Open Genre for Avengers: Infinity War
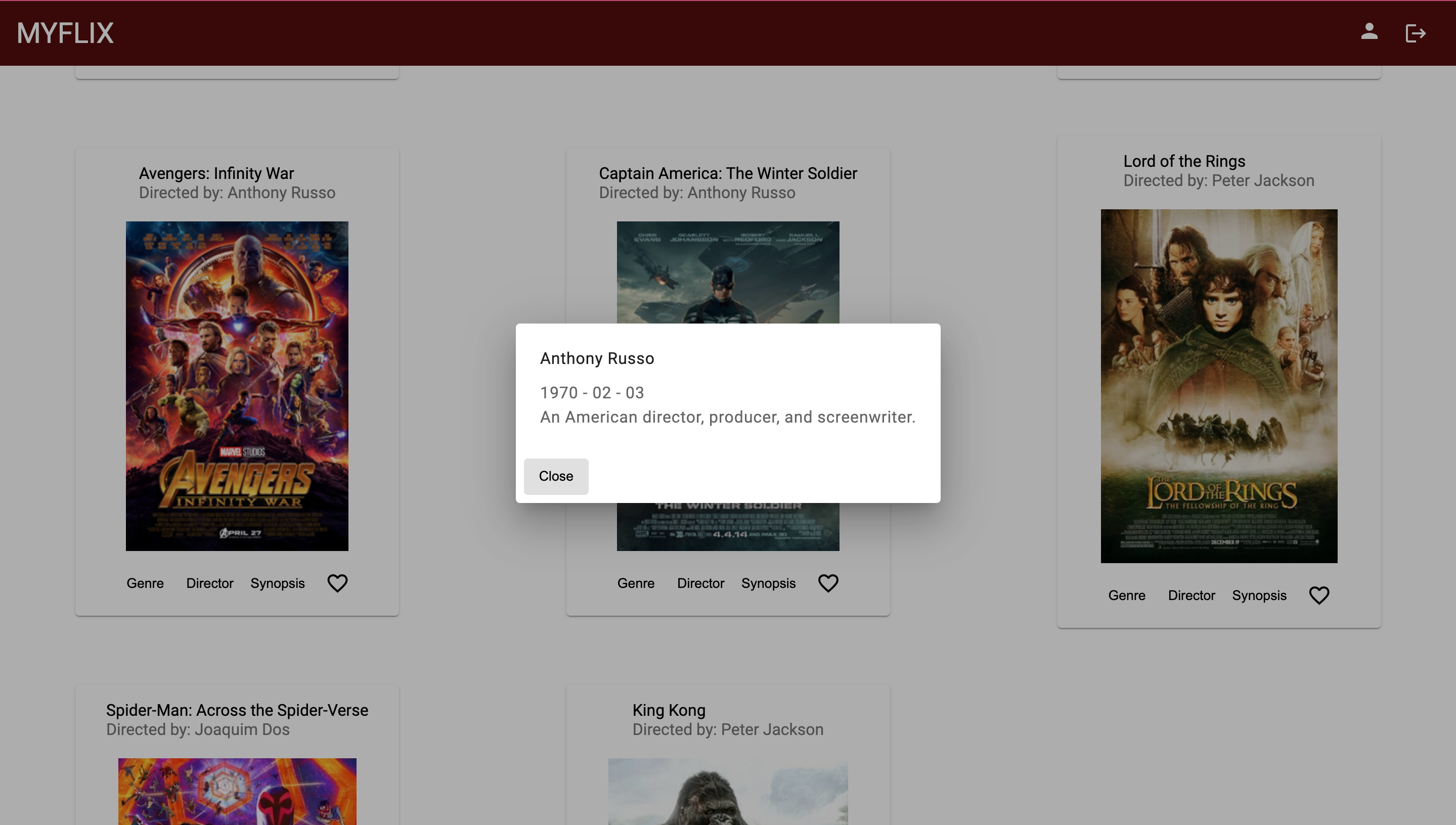1456x825 pixels. [x=145, y=583]
